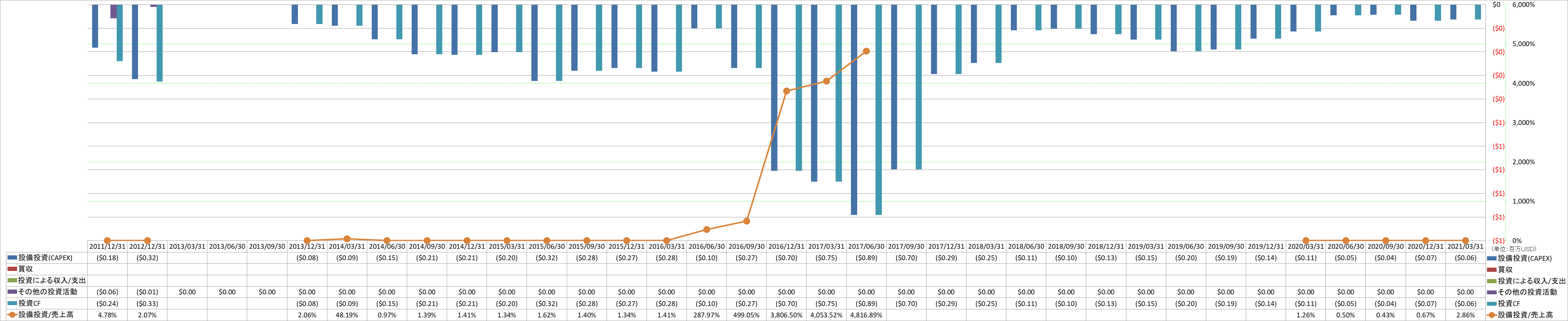Select the orange line marker at 2016/09/30
This screenshot has width=1568, height=321.
click(x=746, y=221)
